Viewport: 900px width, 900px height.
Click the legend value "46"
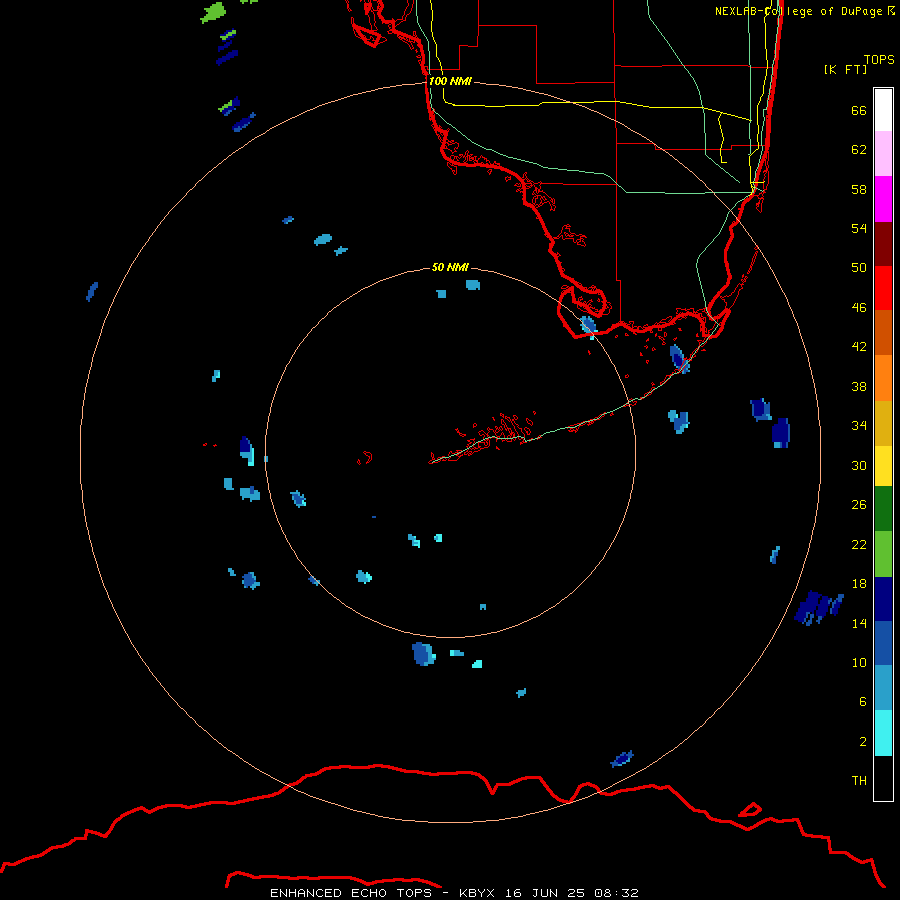tap(859, 308)
